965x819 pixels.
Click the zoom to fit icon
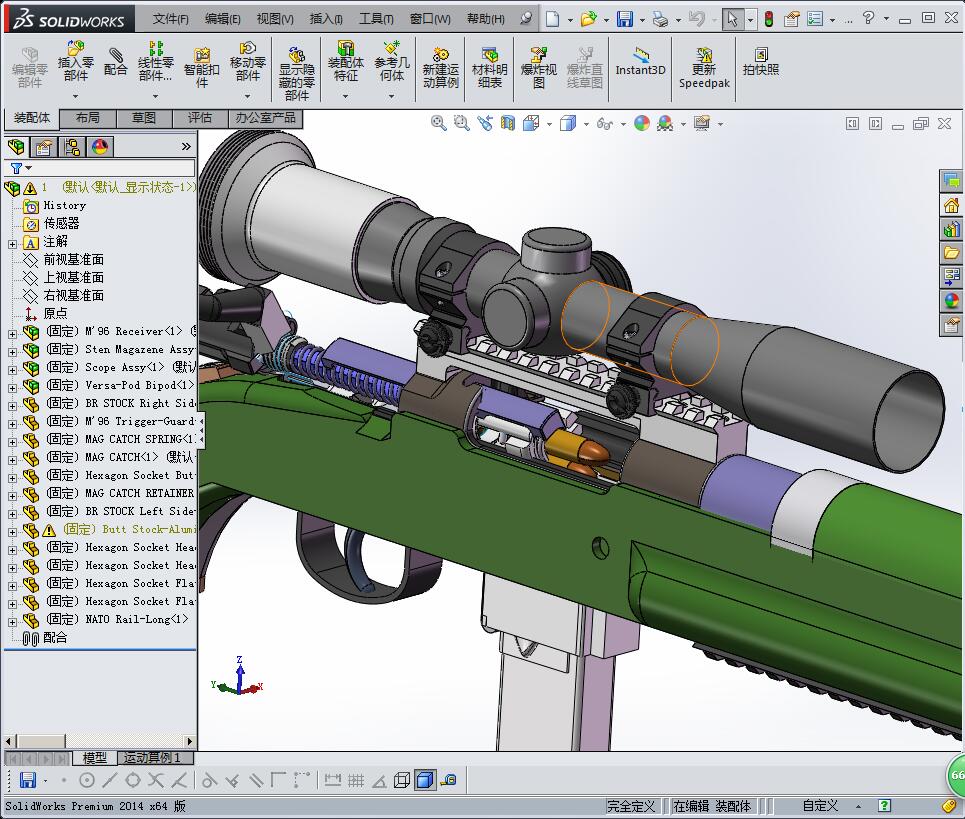[438, 123]
